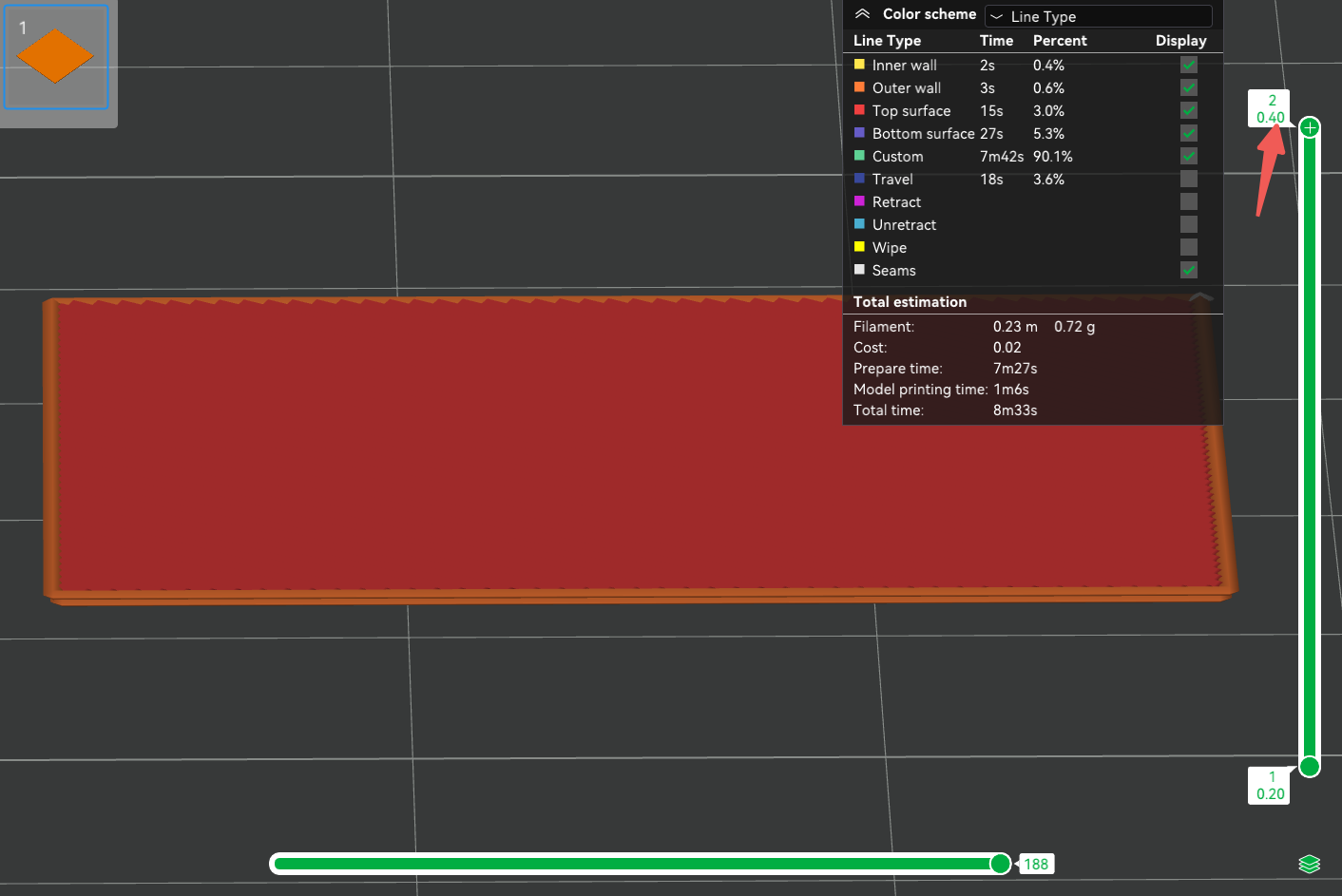Screen dimensions: 1342x896
Task: Click the horizontal move slider handle
Action: [1000, 864]
